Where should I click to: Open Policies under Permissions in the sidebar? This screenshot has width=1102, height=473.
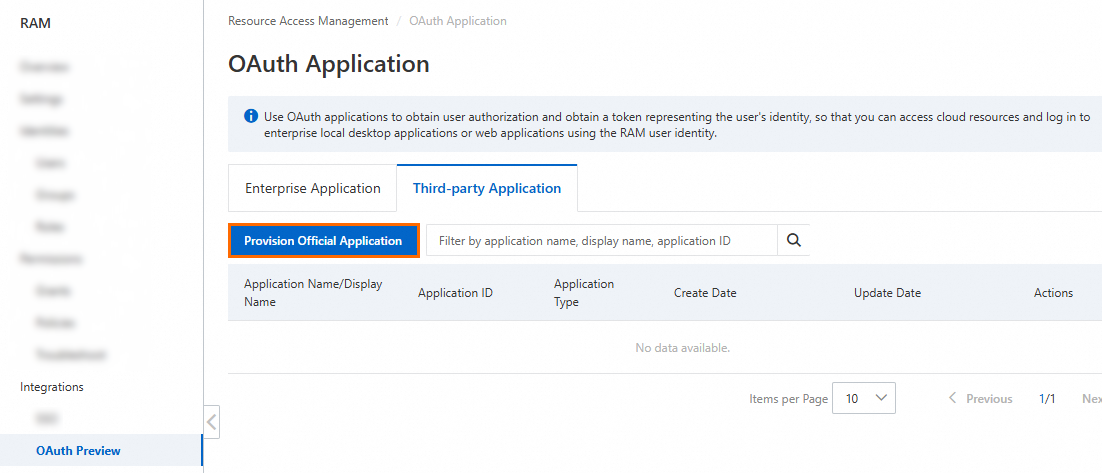[x=56, y=322]
